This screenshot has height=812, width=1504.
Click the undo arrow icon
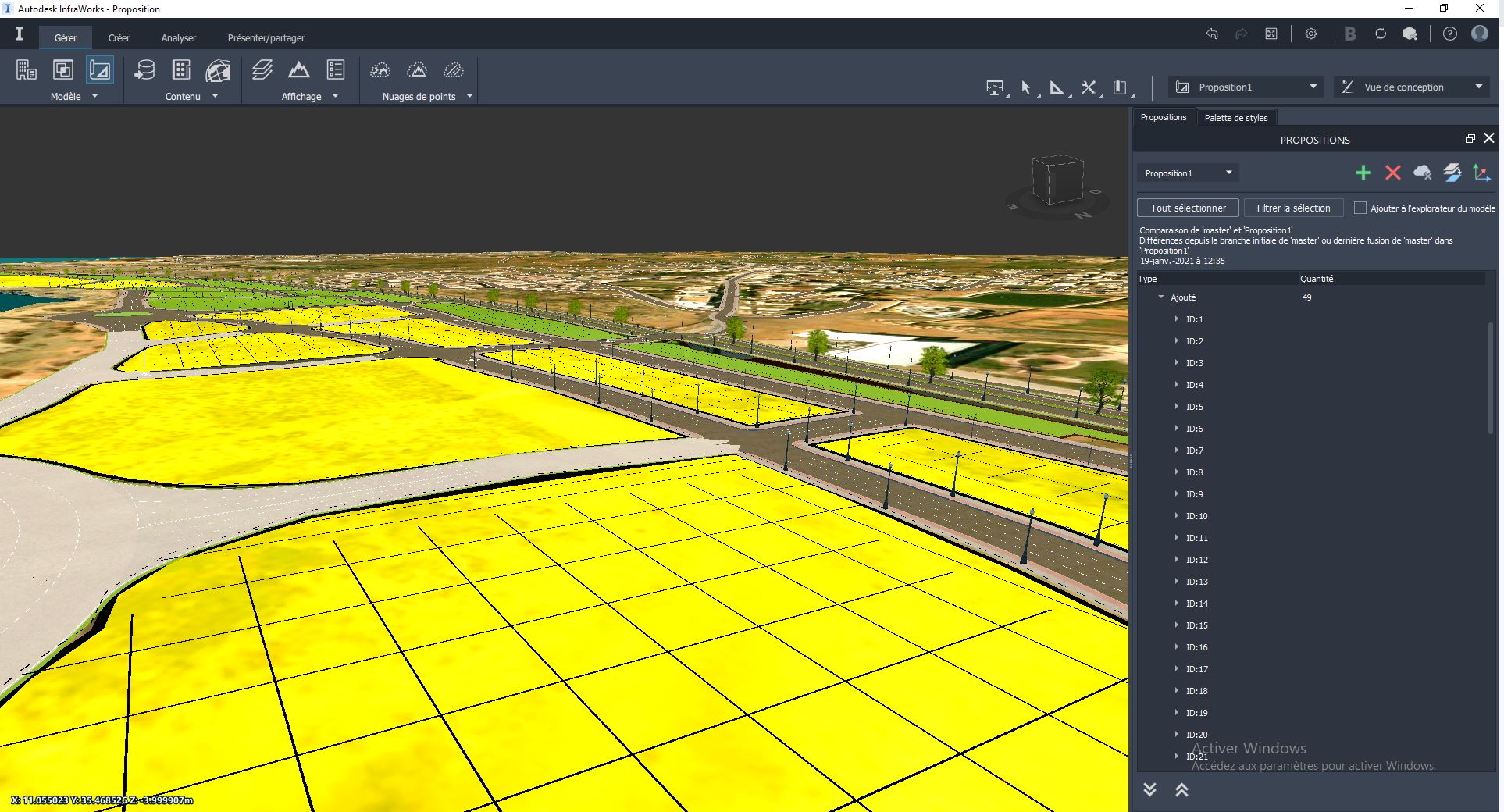[1212, 34]
